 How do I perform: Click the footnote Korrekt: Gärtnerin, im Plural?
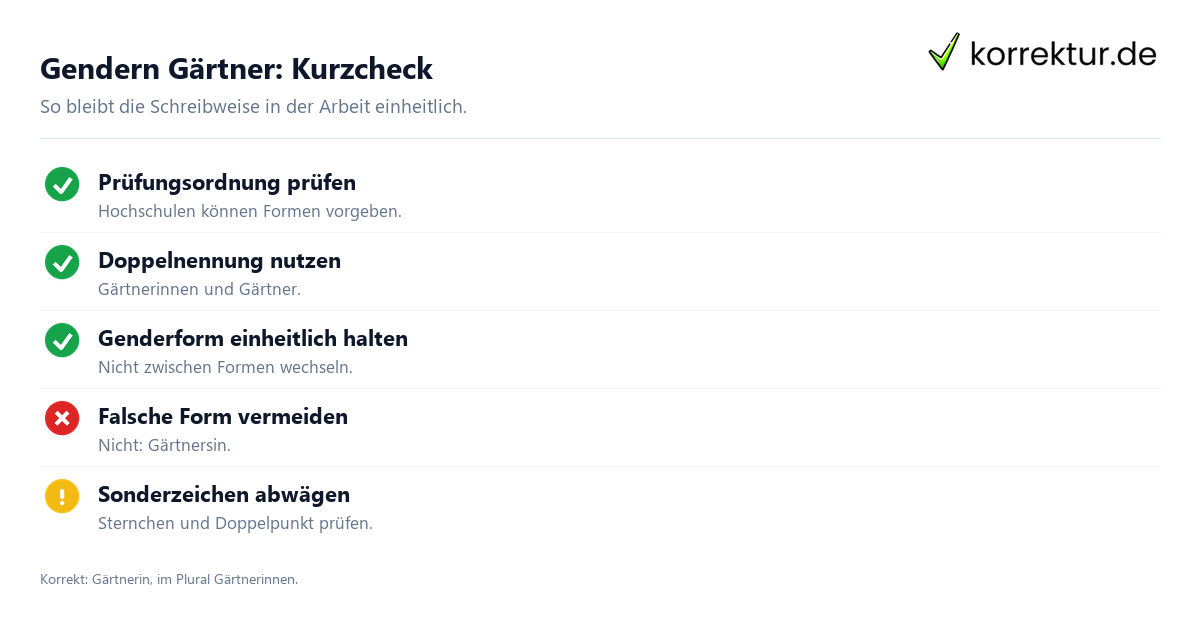169,579
